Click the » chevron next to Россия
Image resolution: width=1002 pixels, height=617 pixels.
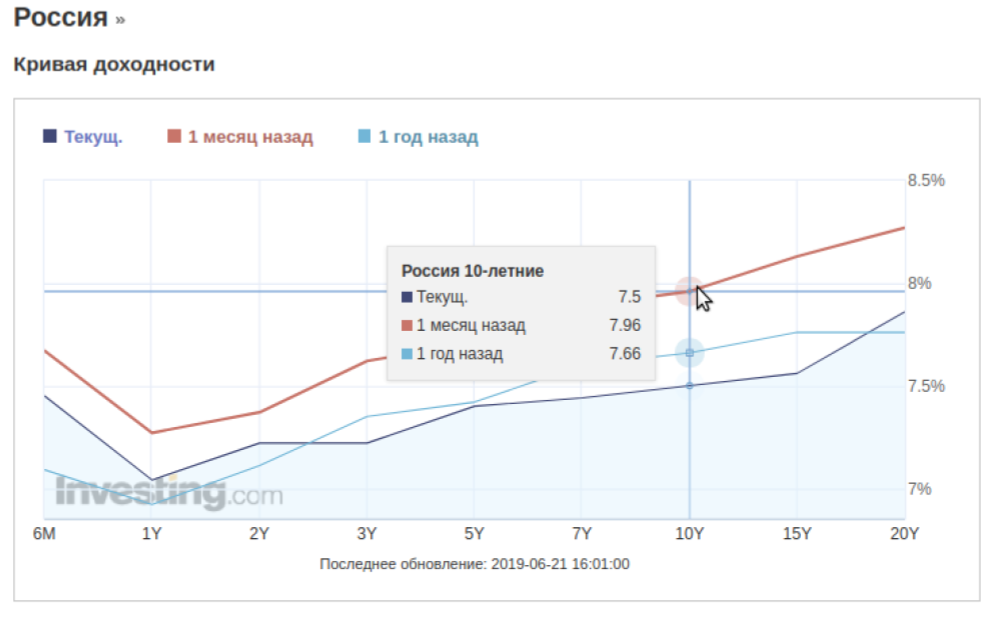click(120, 20)
